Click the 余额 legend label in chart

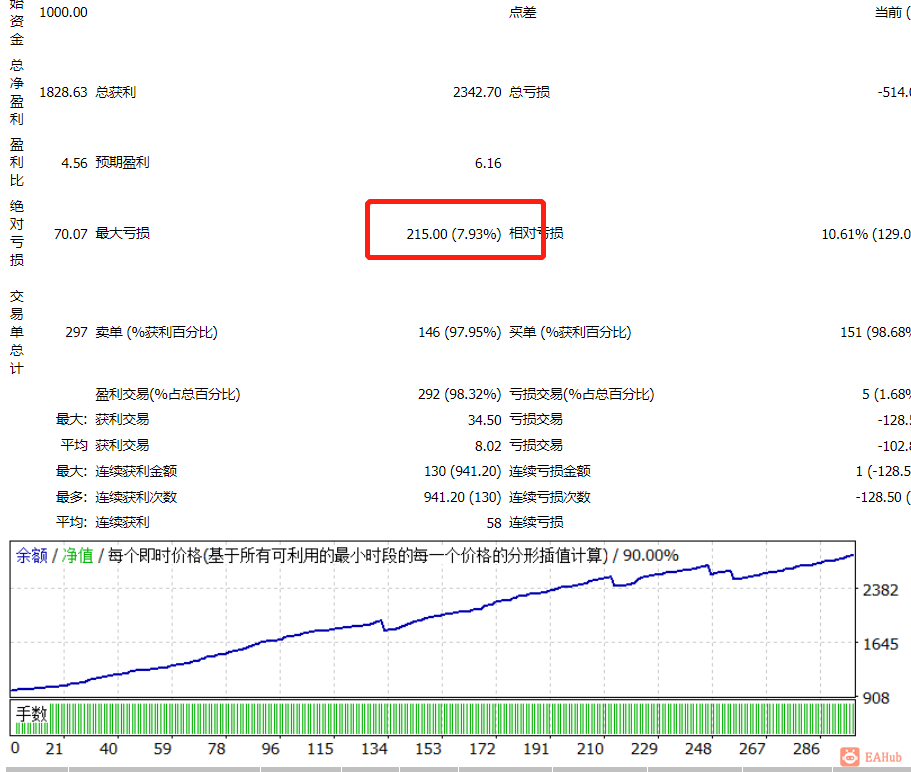[31, 556]
